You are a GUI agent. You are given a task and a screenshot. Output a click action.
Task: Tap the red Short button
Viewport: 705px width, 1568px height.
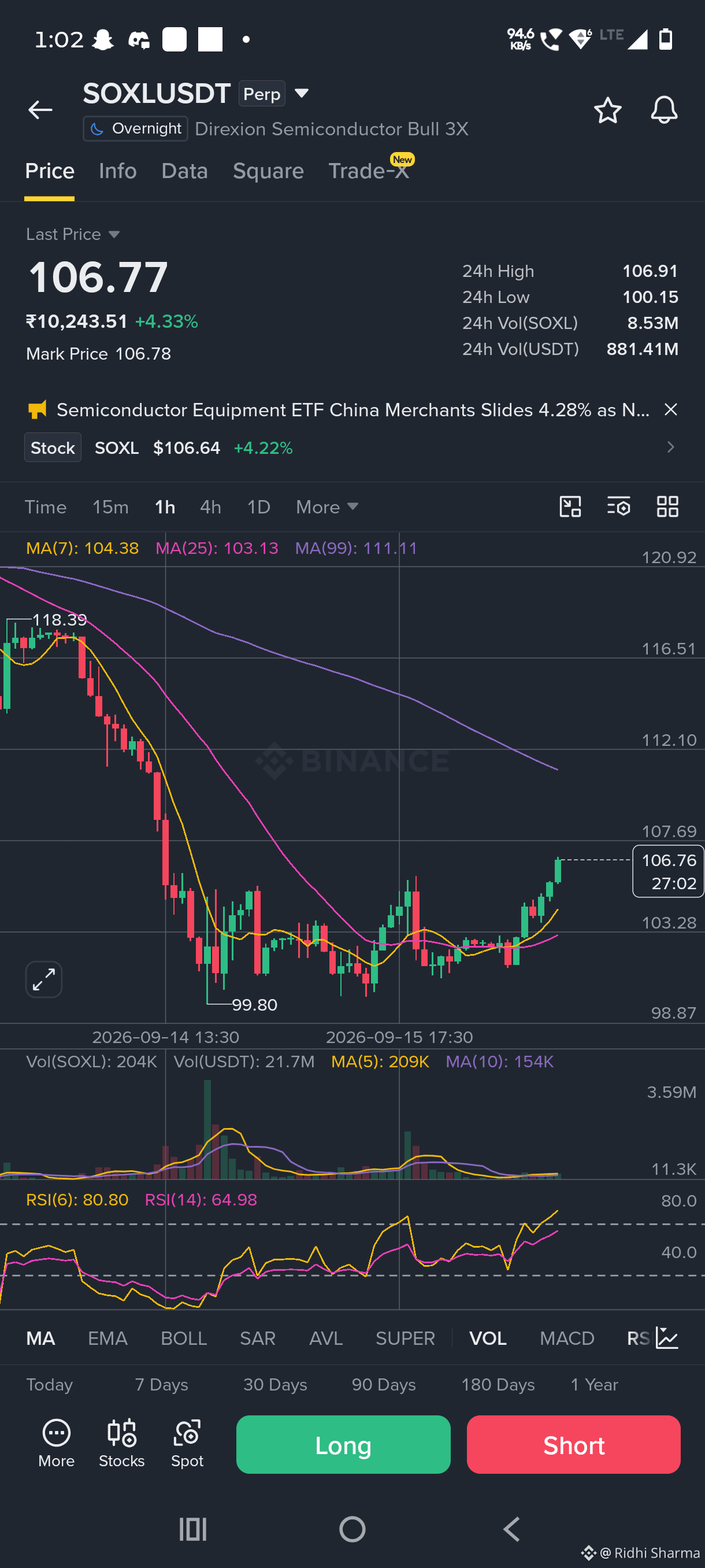tap(573, 1444)
